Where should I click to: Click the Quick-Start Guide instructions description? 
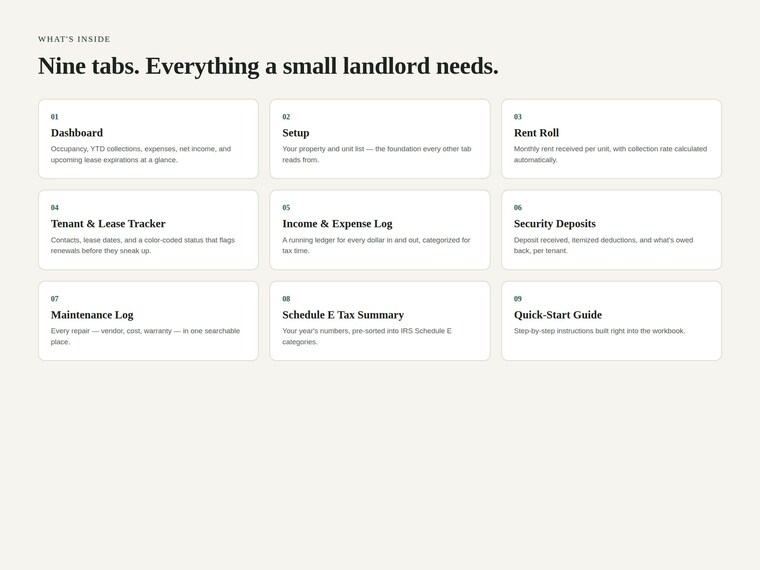point(600,331)
